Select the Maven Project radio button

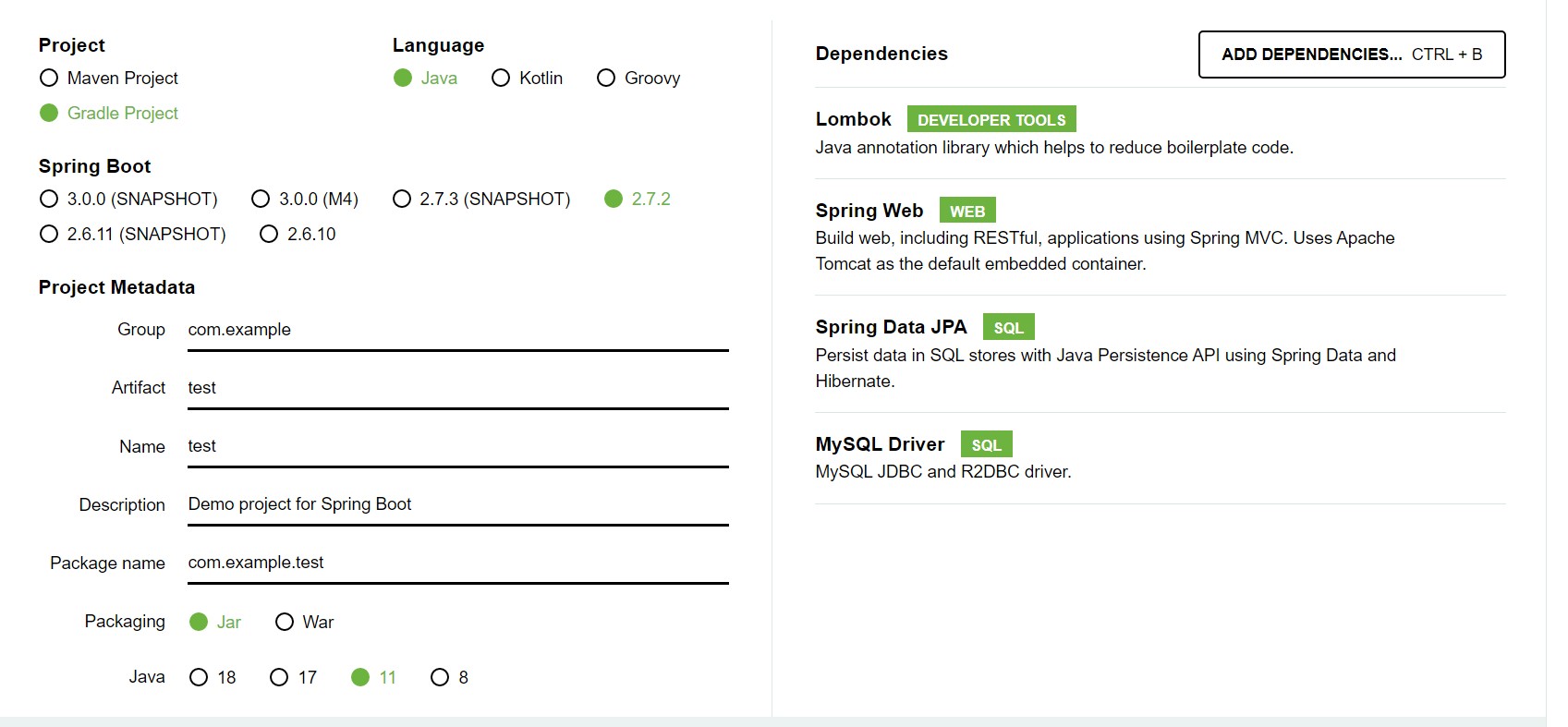pyautogui.click(x=50, y=79)
